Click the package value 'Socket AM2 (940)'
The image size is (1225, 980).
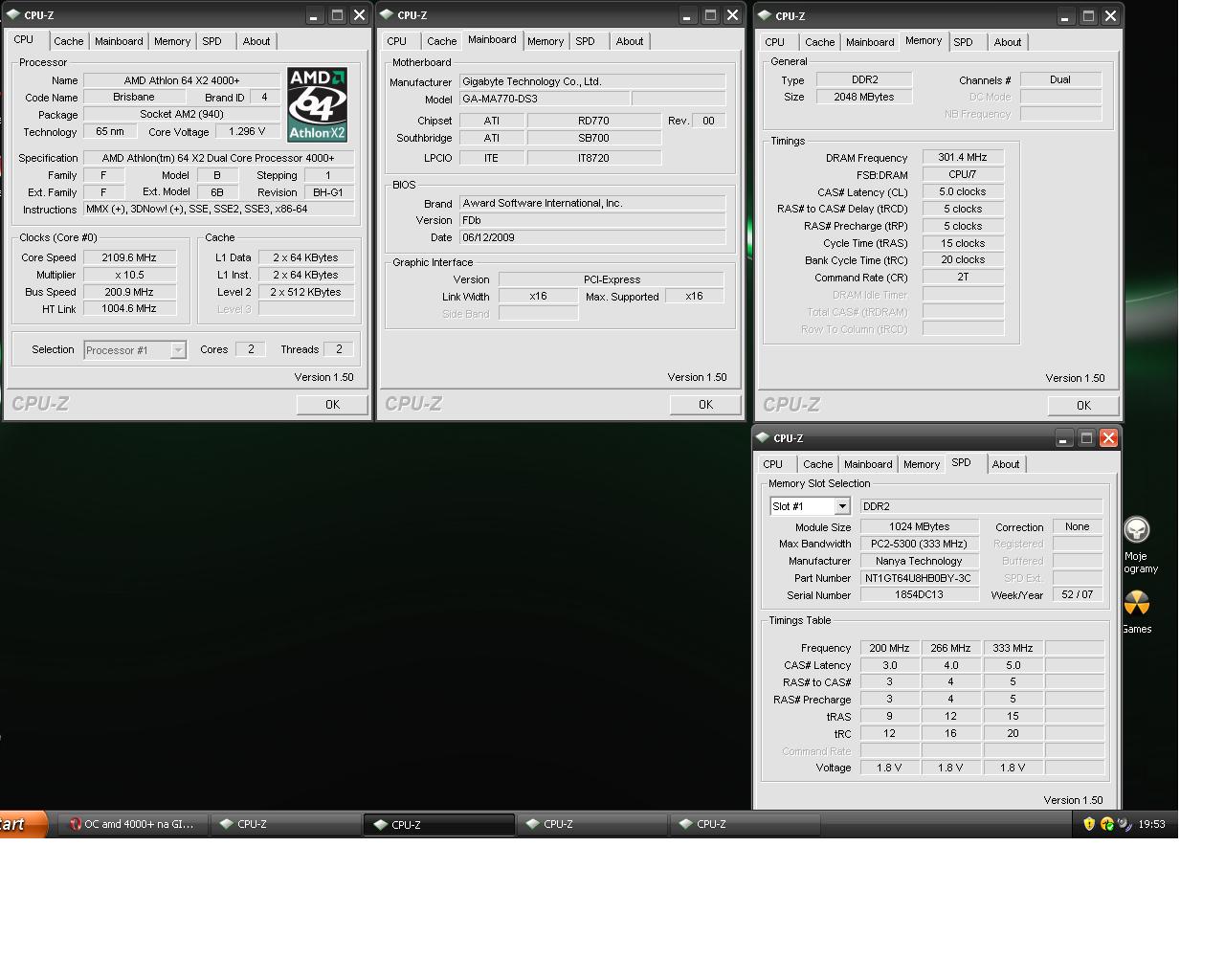[182, 115]
